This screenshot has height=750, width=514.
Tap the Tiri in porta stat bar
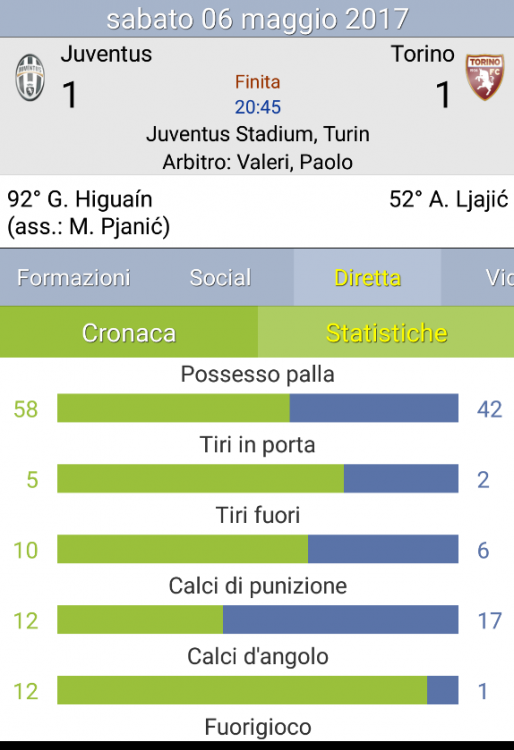(x=258, y=478)
